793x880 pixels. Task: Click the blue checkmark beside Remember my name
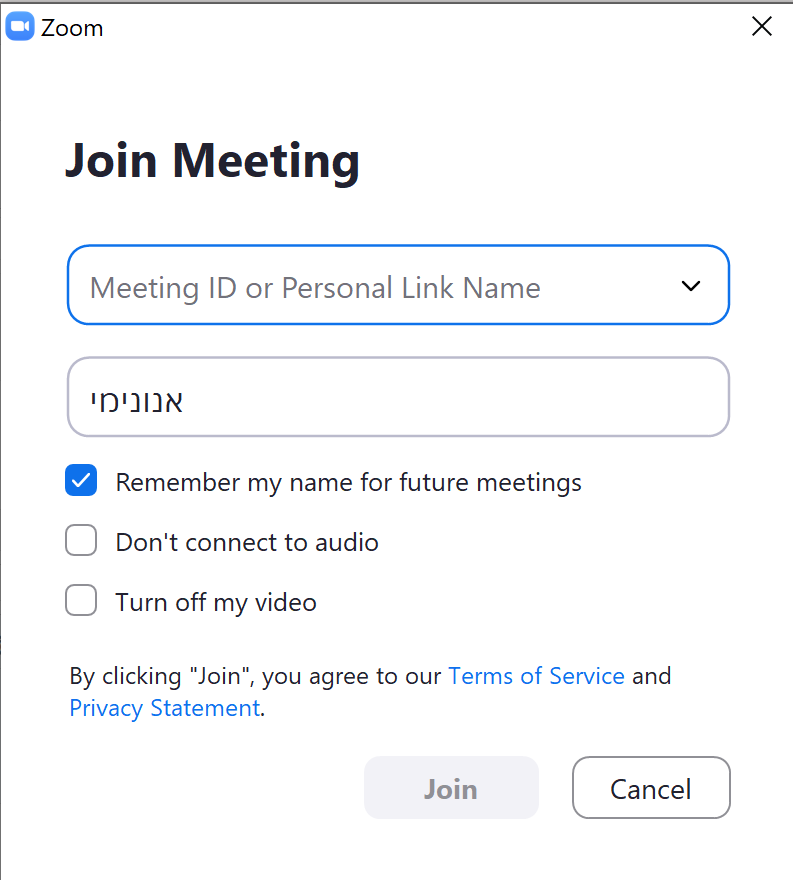[x=81, y=482]
